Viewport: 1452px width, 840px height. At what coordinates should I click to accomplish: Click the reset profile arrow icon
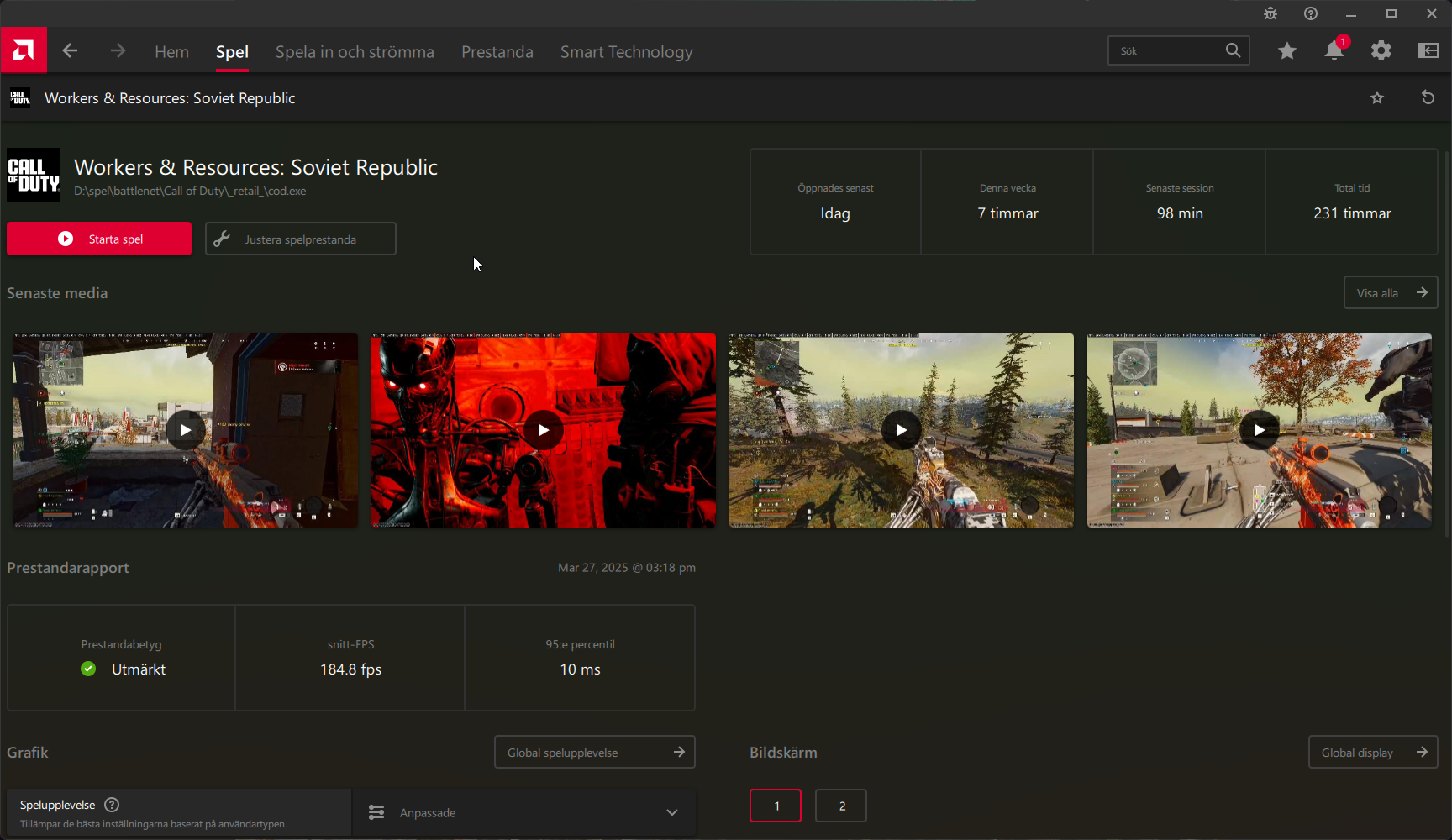tap(1428, 97)
